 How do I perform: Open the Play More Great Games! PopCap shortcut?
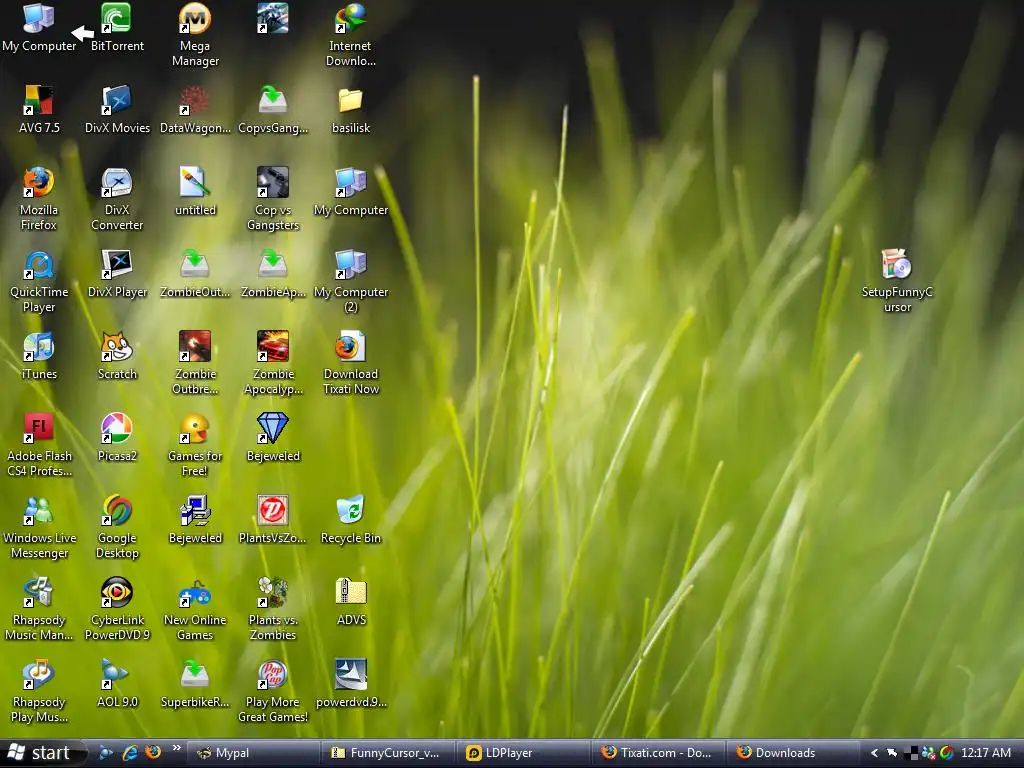[273, 691]
